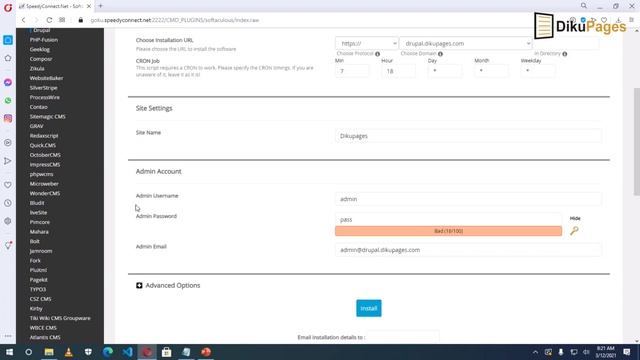
Task: Open Cortana search circle on taskbar
Action: (29, 352)
